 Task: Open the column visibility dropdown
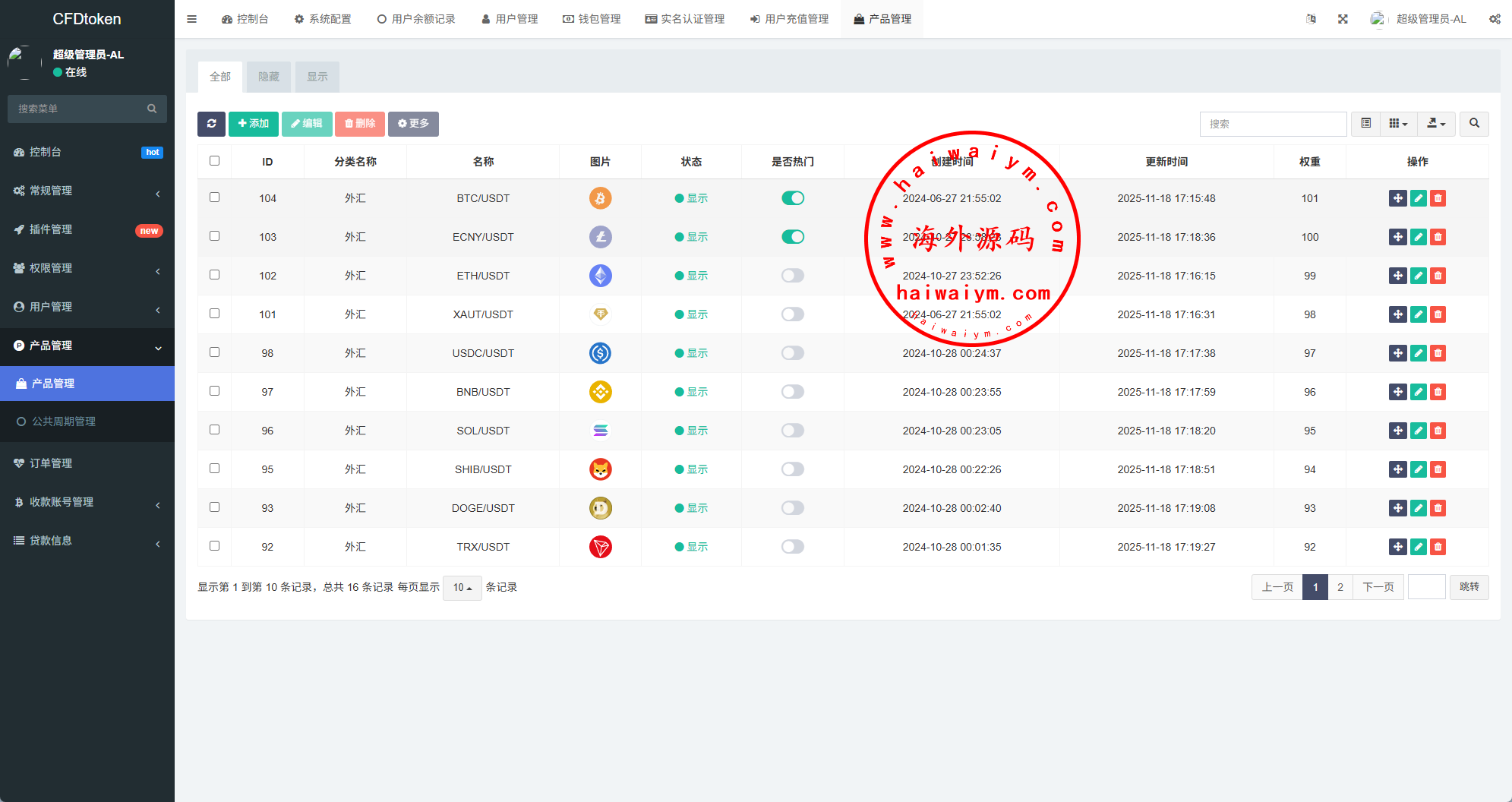click(x=1397, y=124)
